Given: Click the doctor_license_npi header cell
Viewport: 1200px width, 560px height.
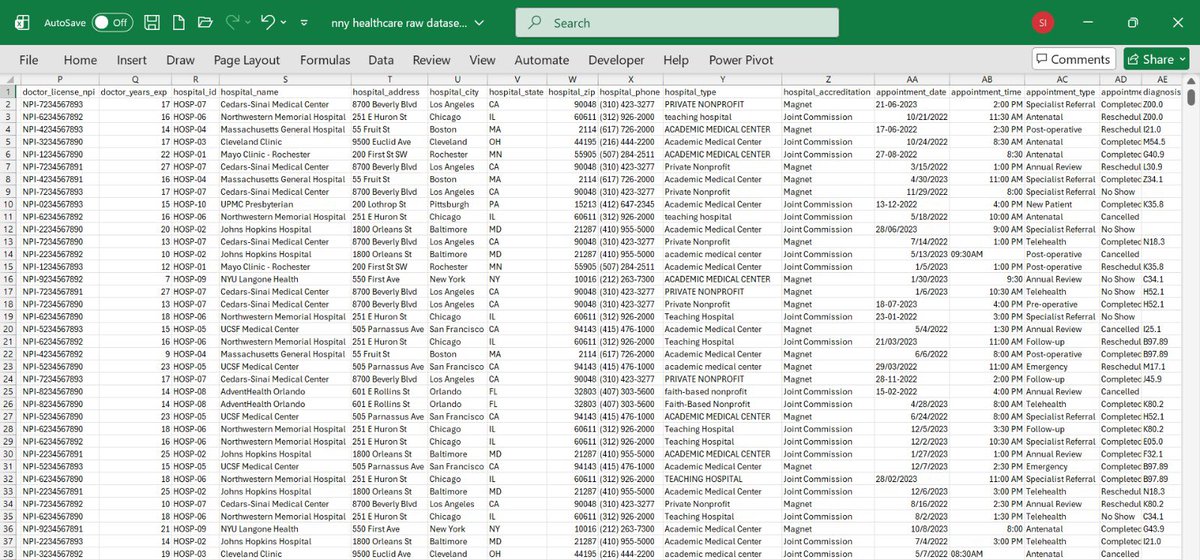Looking at the screenshot, I should click(x=58, y=91).
